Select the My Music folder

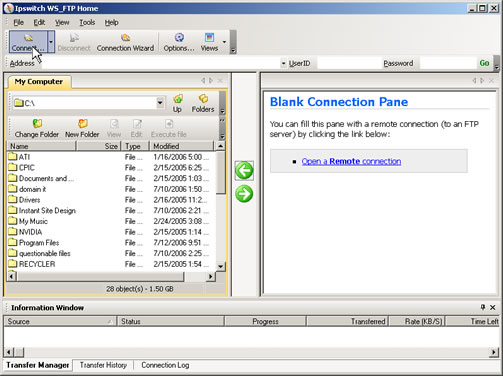point(28,221)
